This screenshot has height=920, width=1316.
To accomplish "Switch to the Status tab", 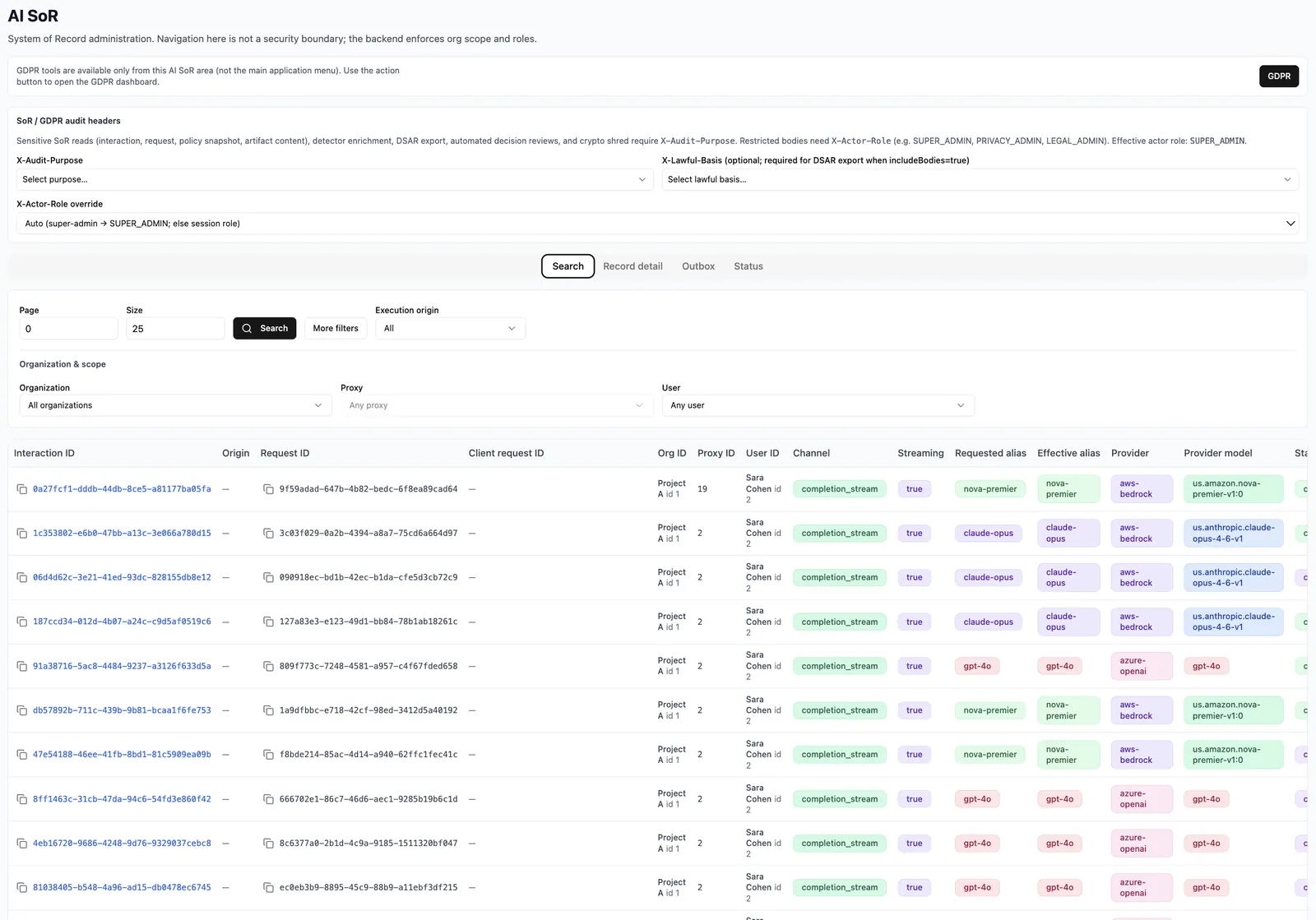I will point(748,266).
